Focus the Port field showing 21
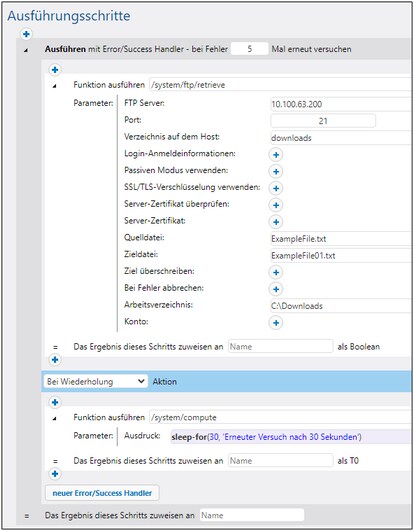This screenshot has width=414, height=531. (323, 121)
